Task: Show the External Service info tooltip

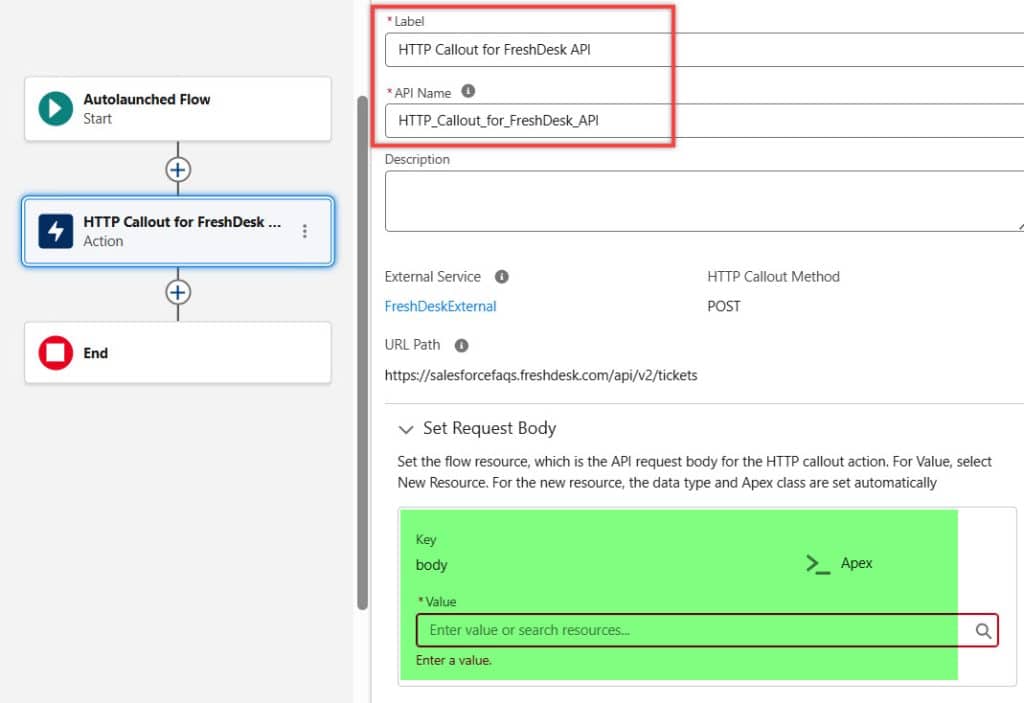Action: pyautogui.click(x=502, y=276)
